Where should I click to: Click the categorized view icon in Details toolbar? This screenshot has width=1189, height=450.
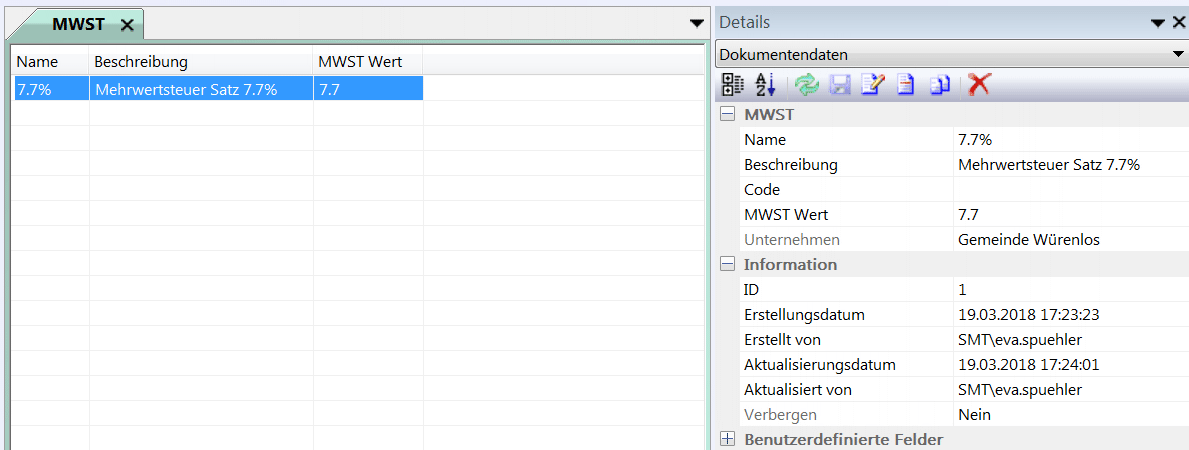click(732, 85)
